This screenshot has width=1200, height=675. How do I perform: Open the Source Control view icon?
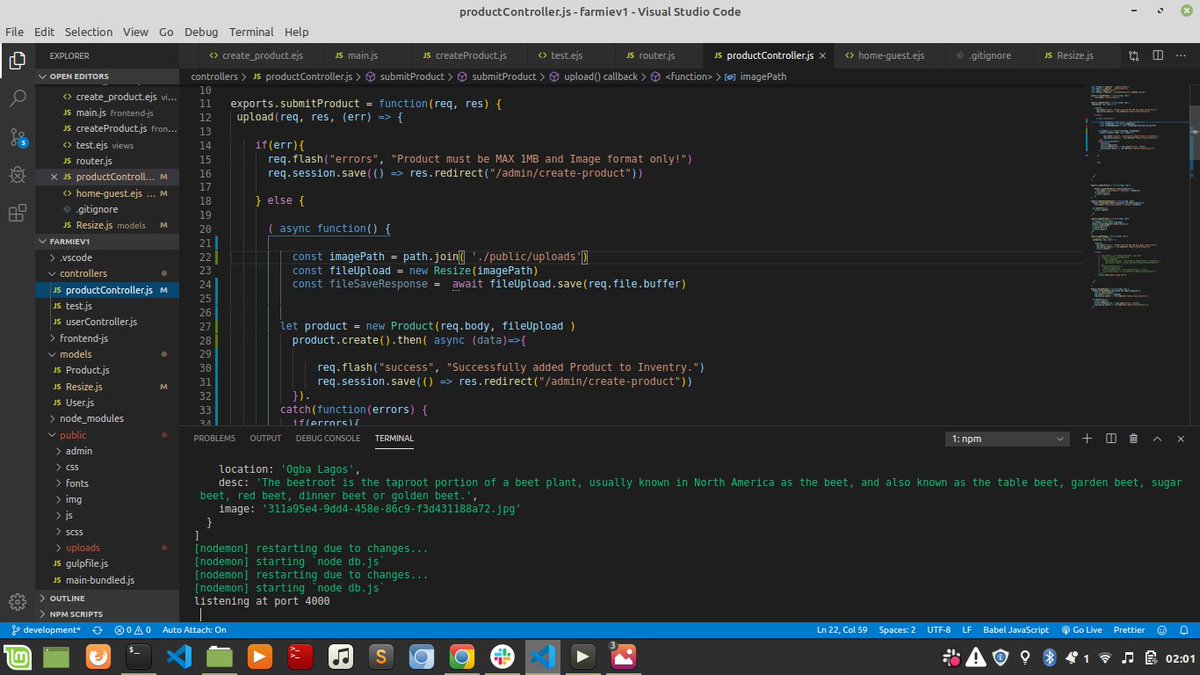(x=17, y=137)
